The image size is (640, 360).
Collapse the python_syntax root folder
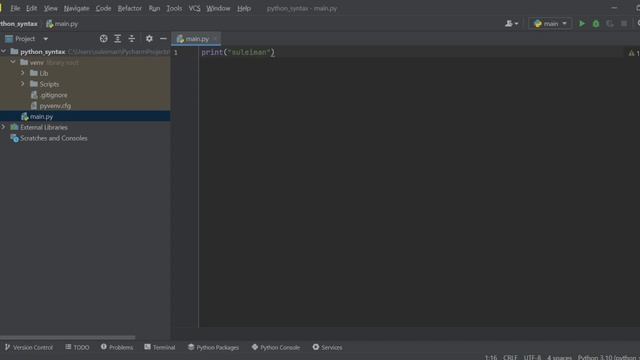point(4,51)
